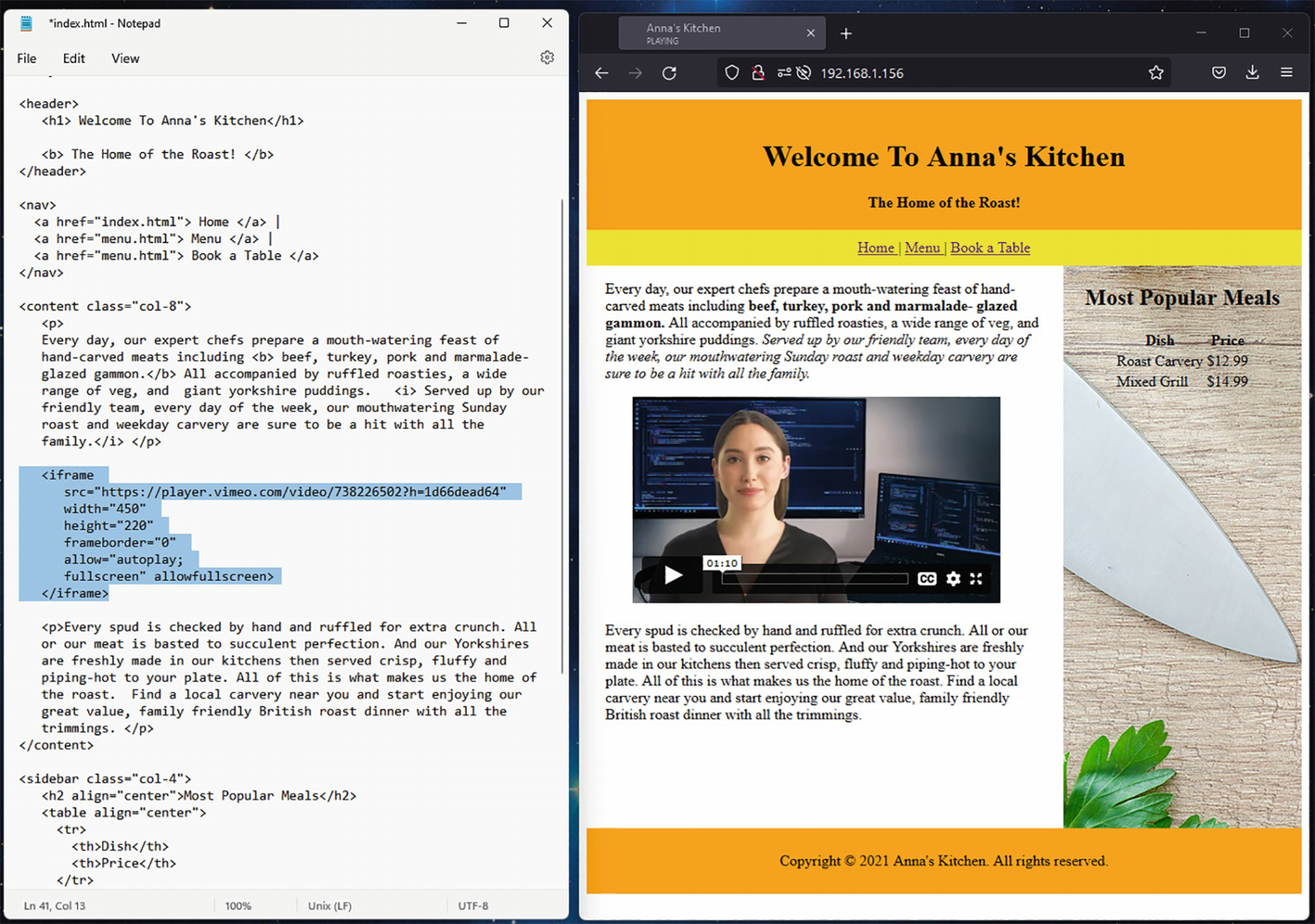1315x924 pixels.
Task: Open the Notepad File menu
Action: point(27,58)
